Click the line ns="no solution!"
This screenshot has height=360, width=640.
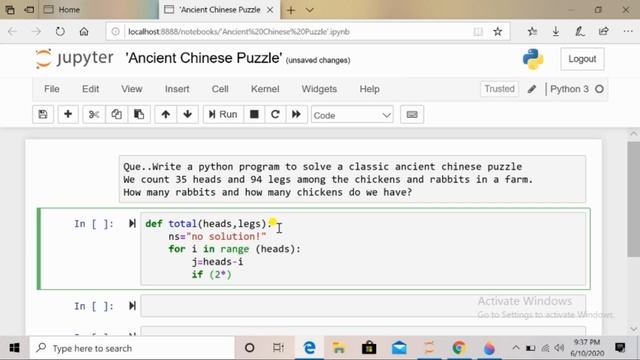217,236
